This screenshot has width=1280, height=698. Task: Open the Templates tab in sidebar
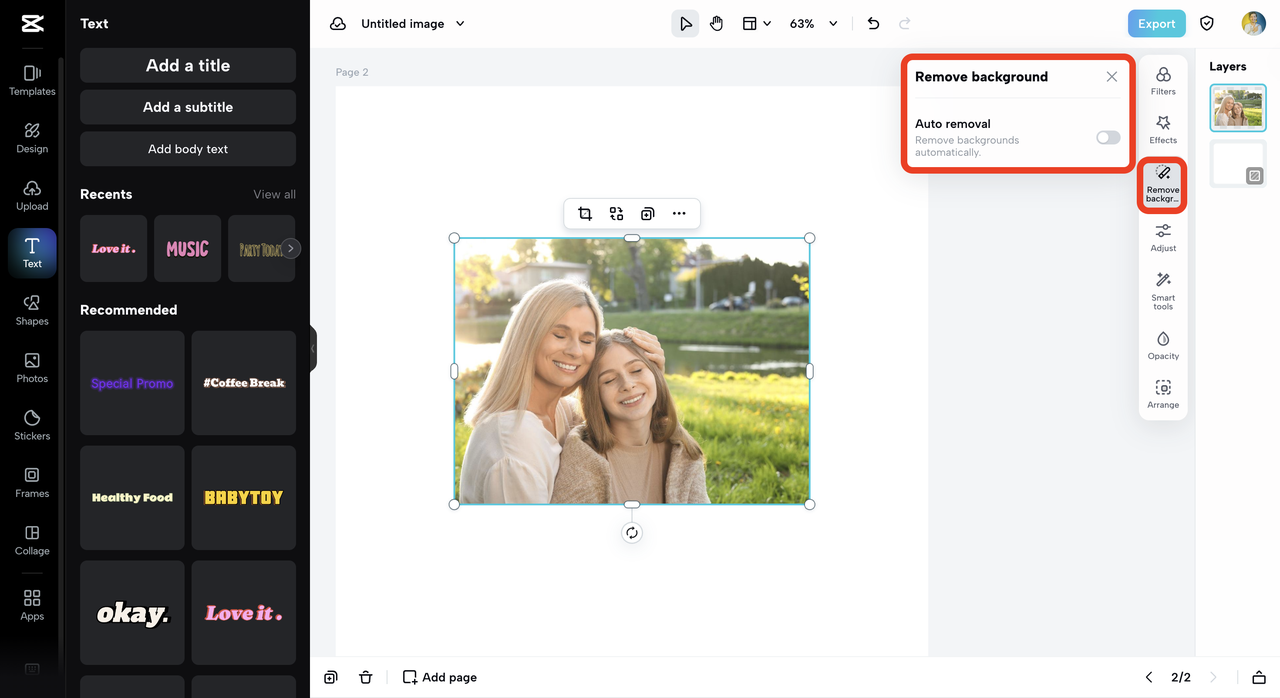tap(32, 80)
